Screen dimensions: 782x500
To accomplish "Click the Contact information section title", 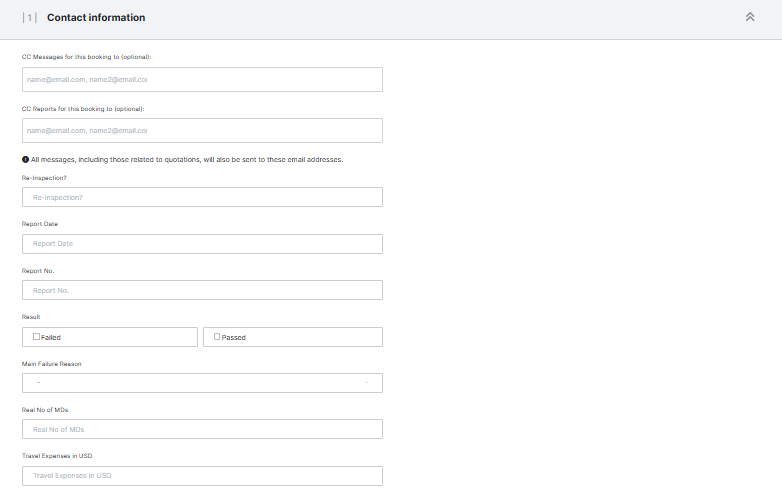I will (x=96, y=18).
